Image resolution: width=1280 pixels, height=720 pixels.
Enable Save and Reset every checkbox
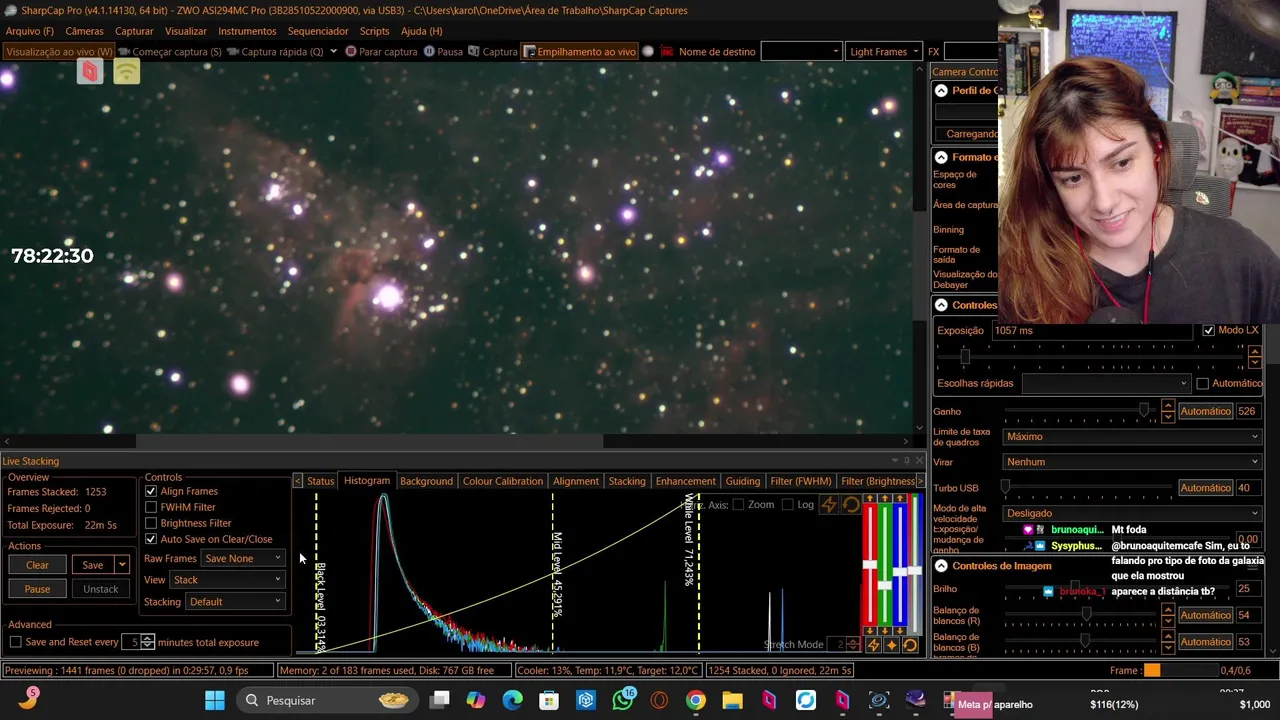coord(15,642)
